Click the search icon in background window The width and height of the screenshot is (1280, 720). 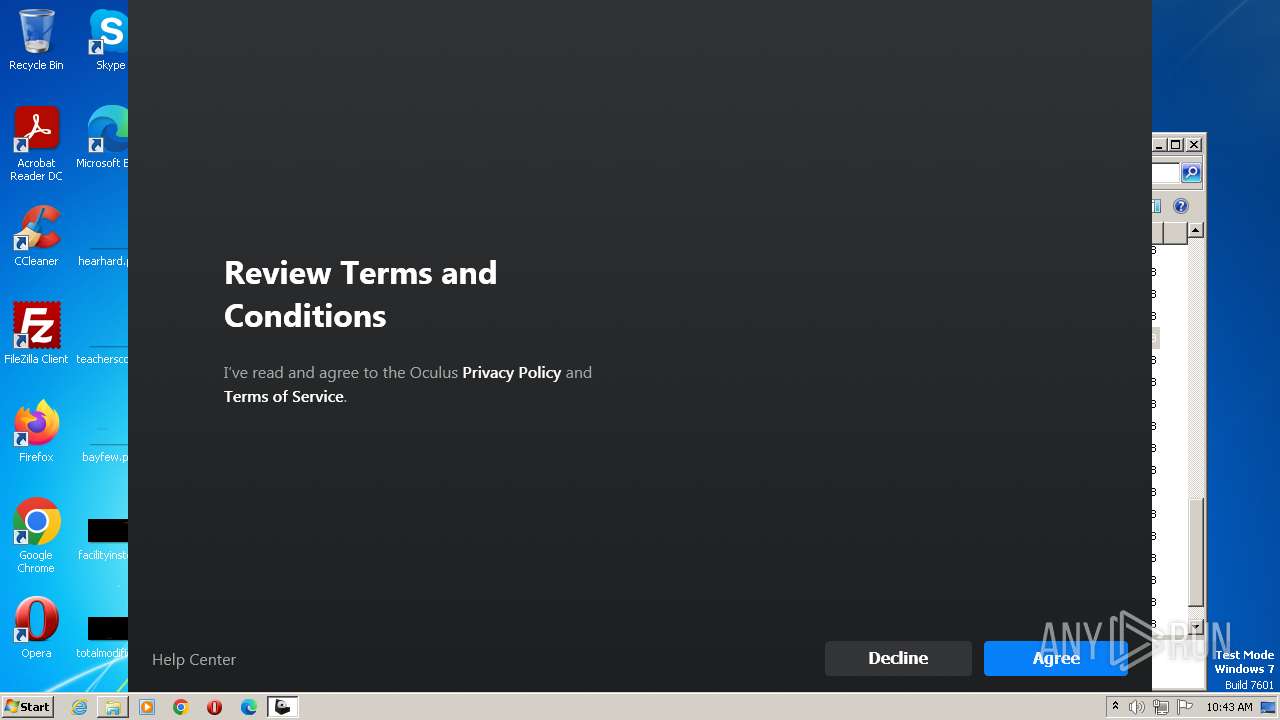(1191, 173)
